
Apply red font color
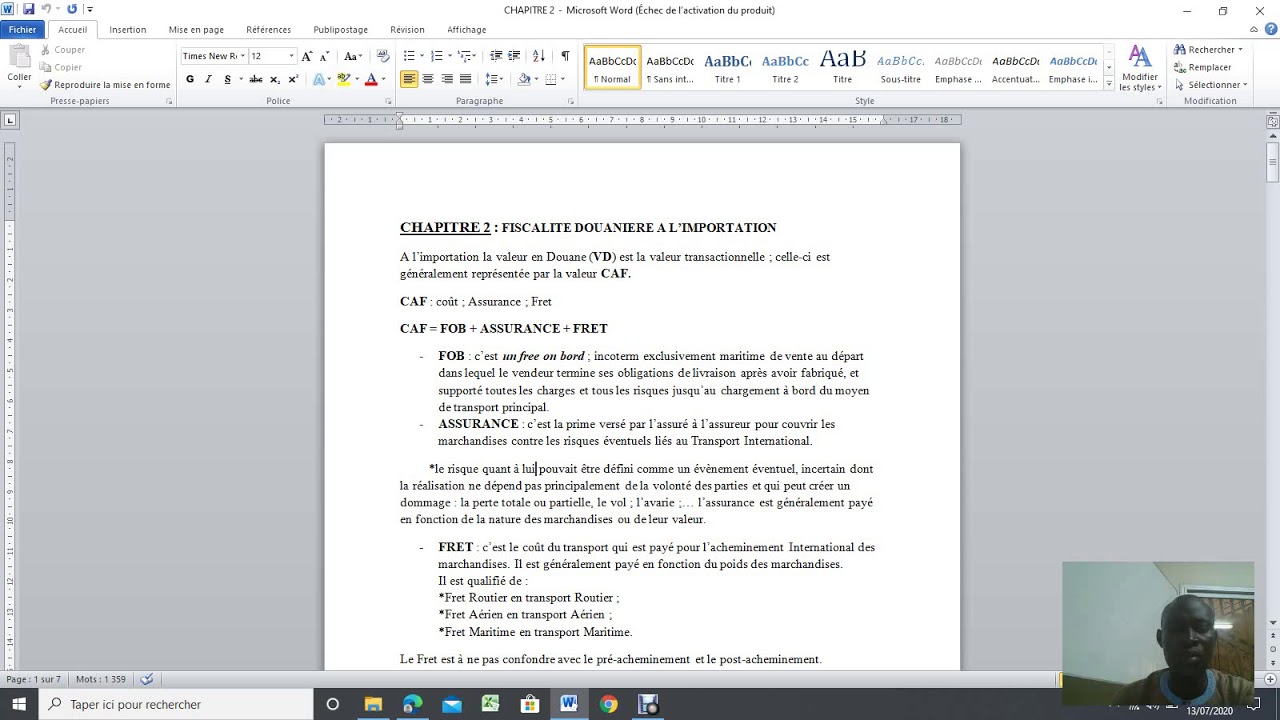pyautogui.click(x=370, y=79)
